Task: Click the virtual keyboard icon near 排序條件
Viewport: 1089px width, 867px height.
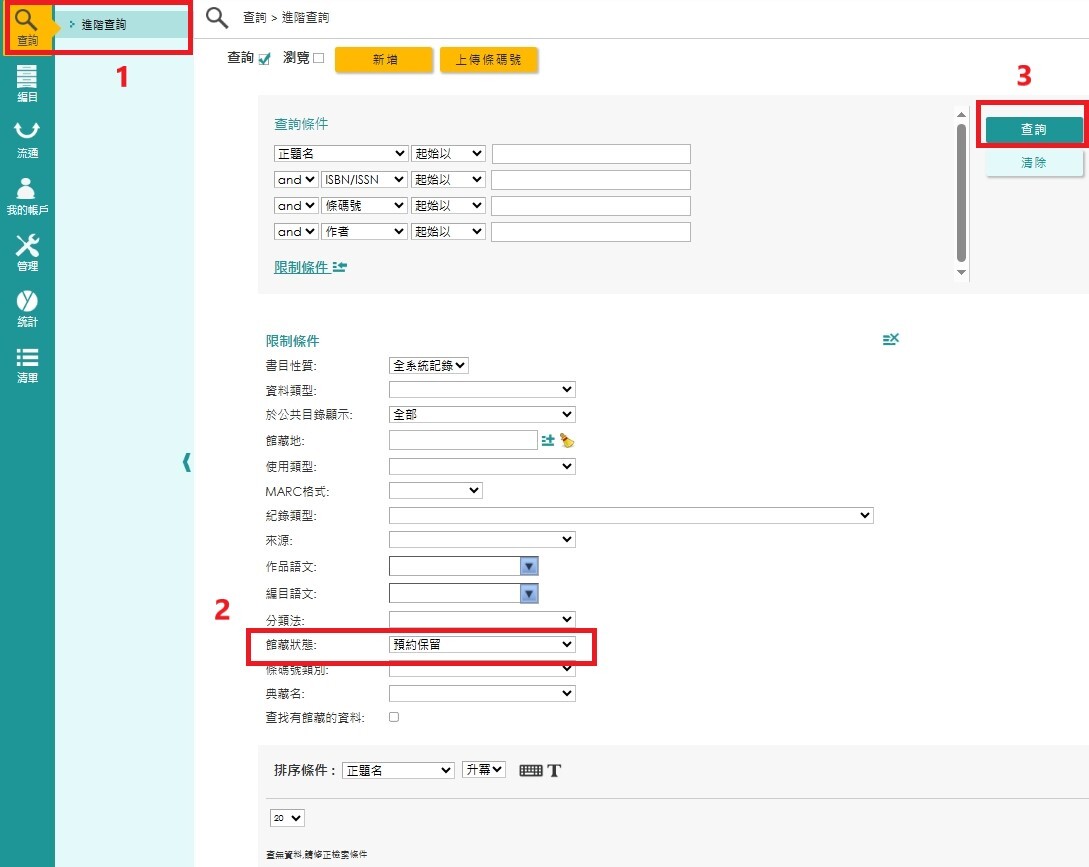Action: point(531,770)
